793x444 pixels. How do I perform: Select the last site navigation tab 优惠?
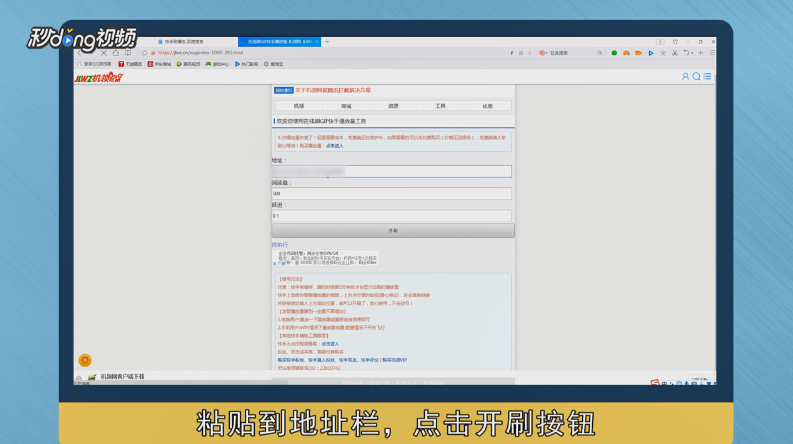pos(487,106)
